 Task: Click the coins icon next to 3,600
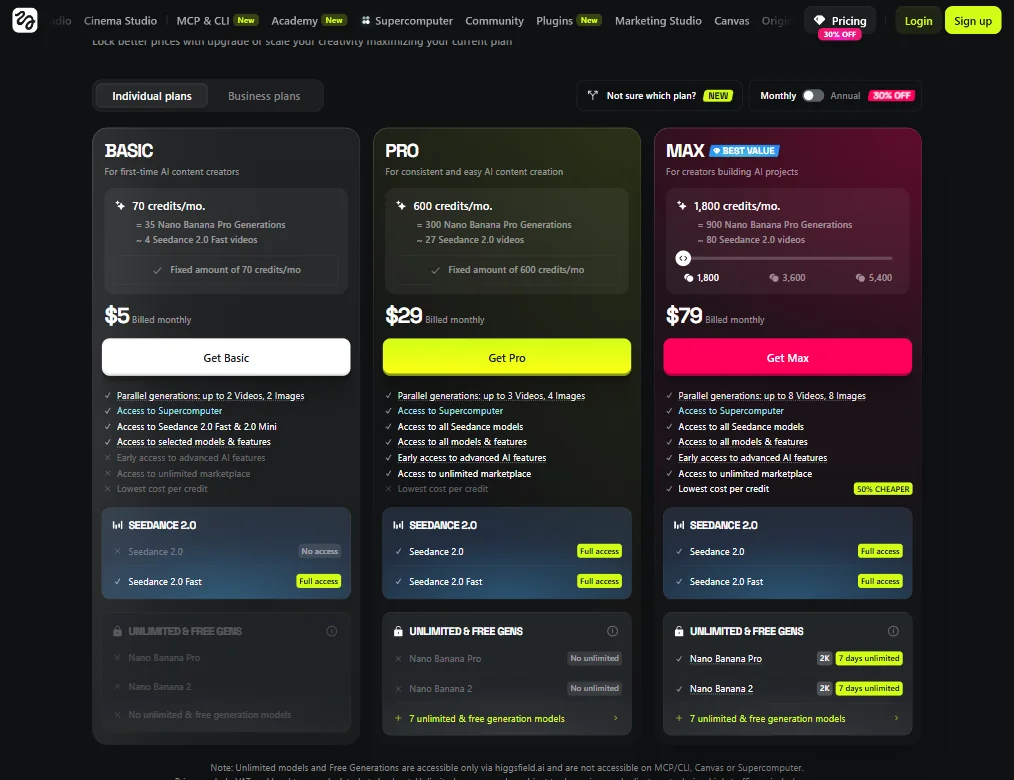click(x=774, y=277)
